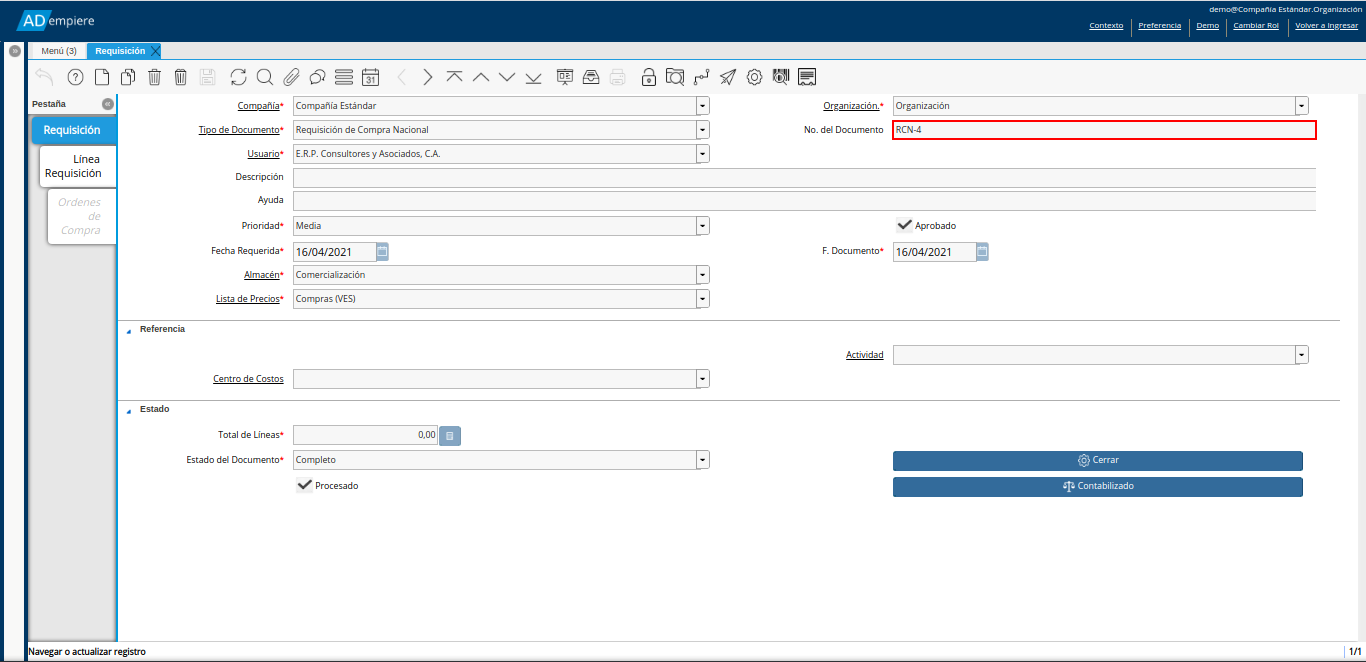
Task: Open the Lista de Precios dropdown
Action: [702, 299]
